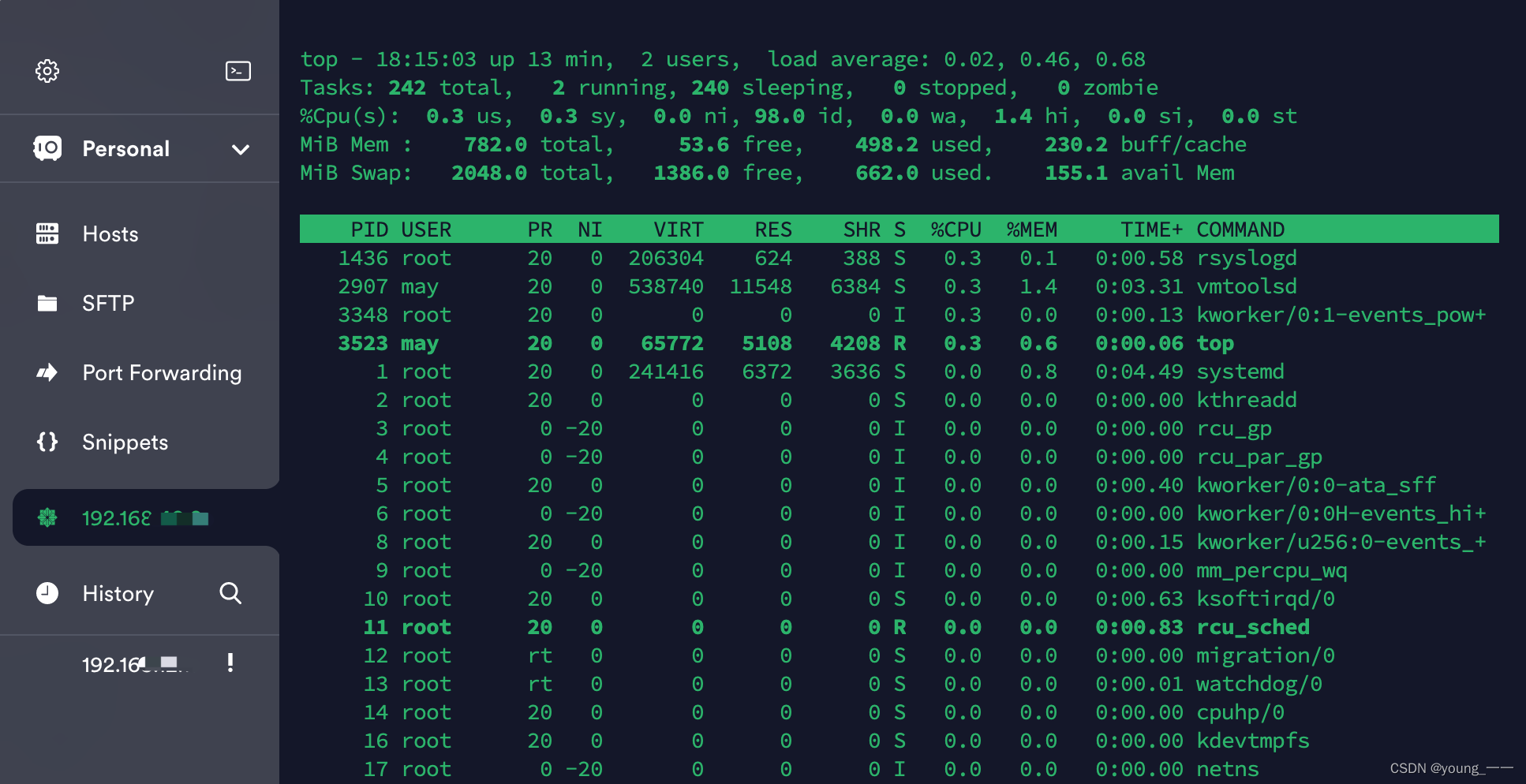The height and width of the screenshot is (784, 1526).
Task: Click the Tasks: 242 total text
Action: point(401,88)
